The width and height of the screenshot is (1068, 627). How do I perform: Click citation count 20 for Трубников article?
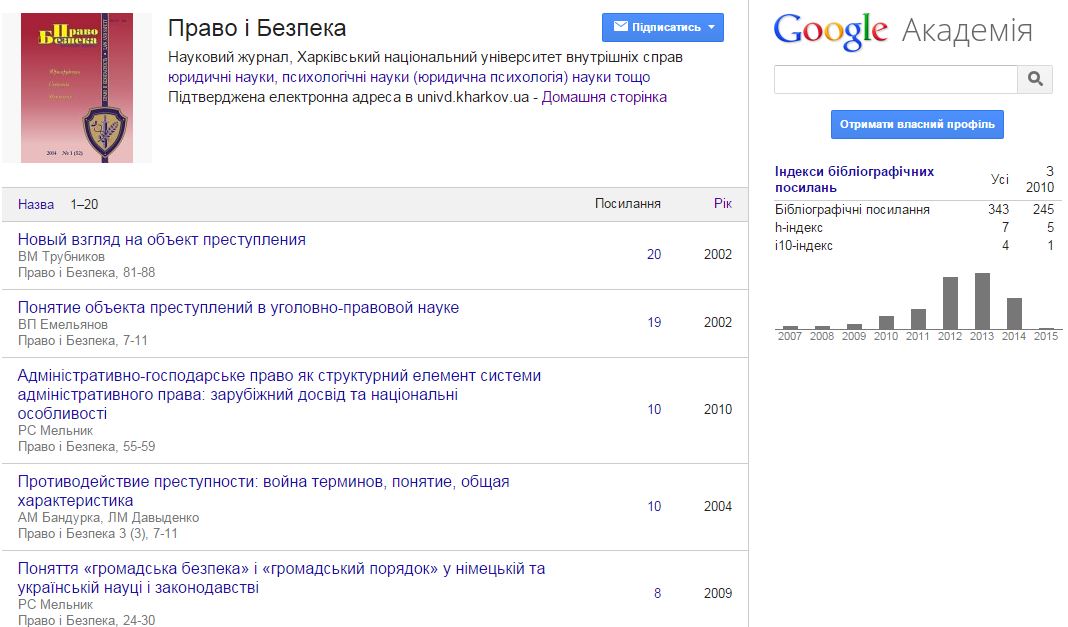coord(653,255)
